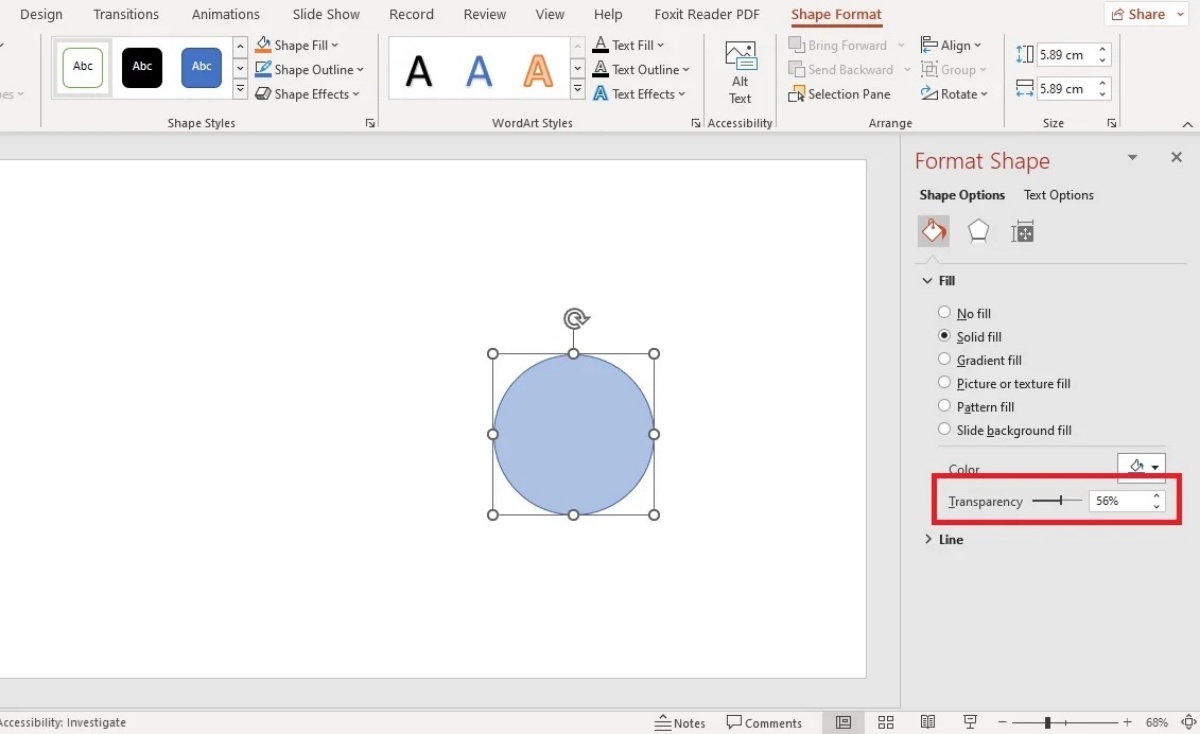Open the Size & Properties panel icon
The width and height of the screenshot is (1200, 734).
[1022, 231]
